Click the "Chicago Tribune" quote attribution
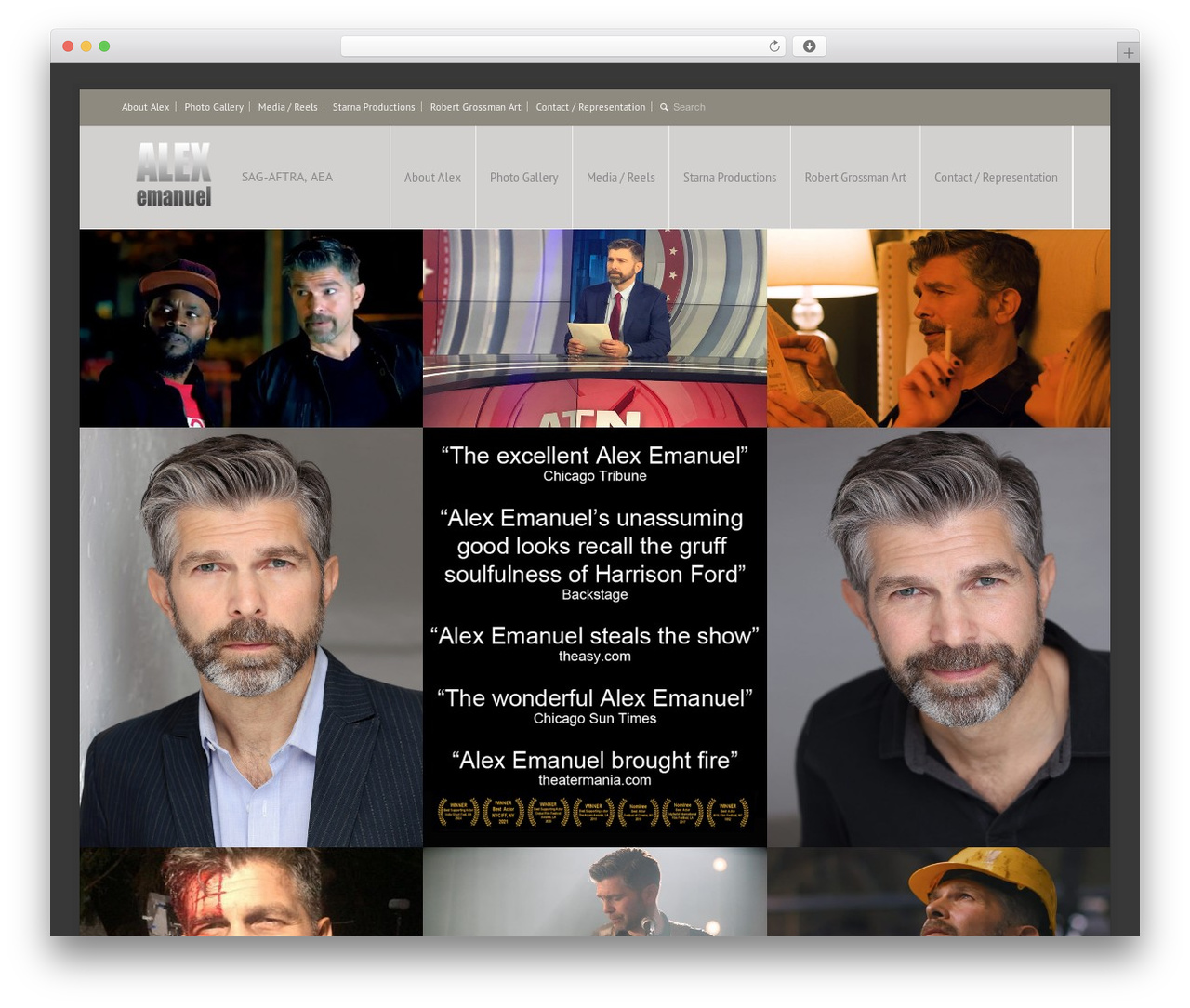This screenshot has width=1190, height=1008. pyautogui.click(x=595, y=476)
